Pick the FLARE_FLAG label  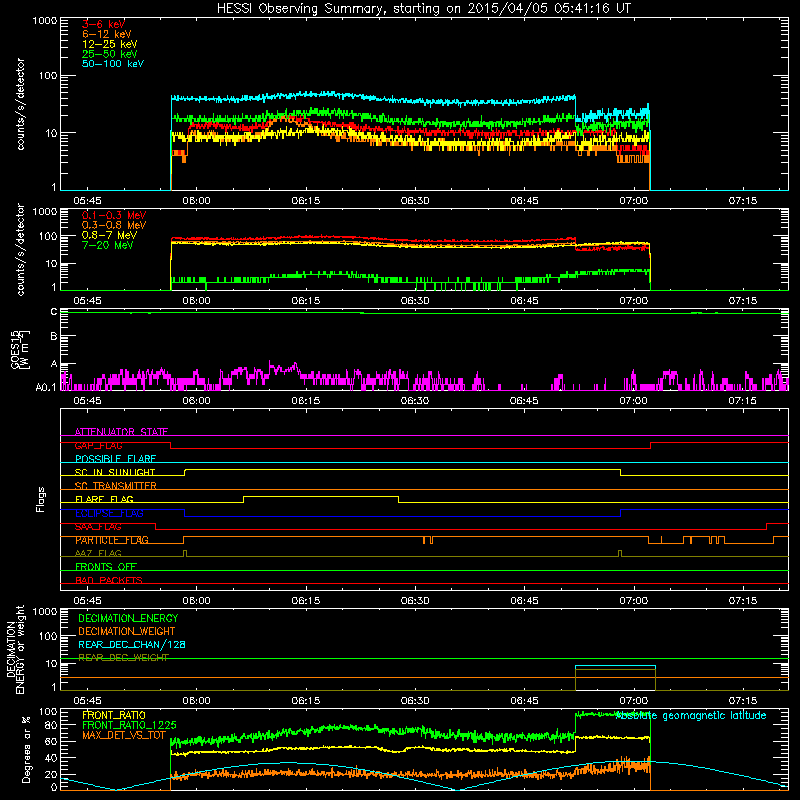click(x=104, y=499)
